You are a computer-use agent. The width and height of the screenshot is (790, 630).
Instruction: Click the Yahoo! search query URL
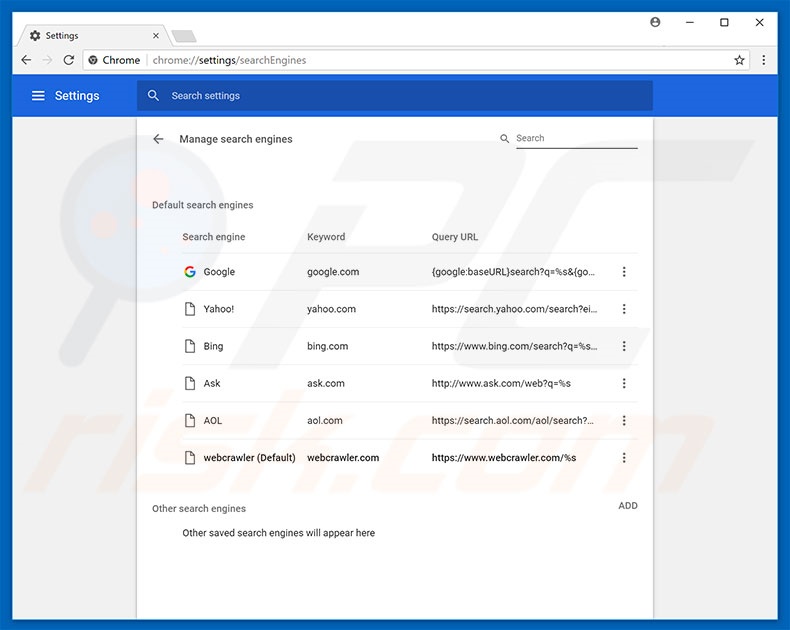[x=514, y=309]
